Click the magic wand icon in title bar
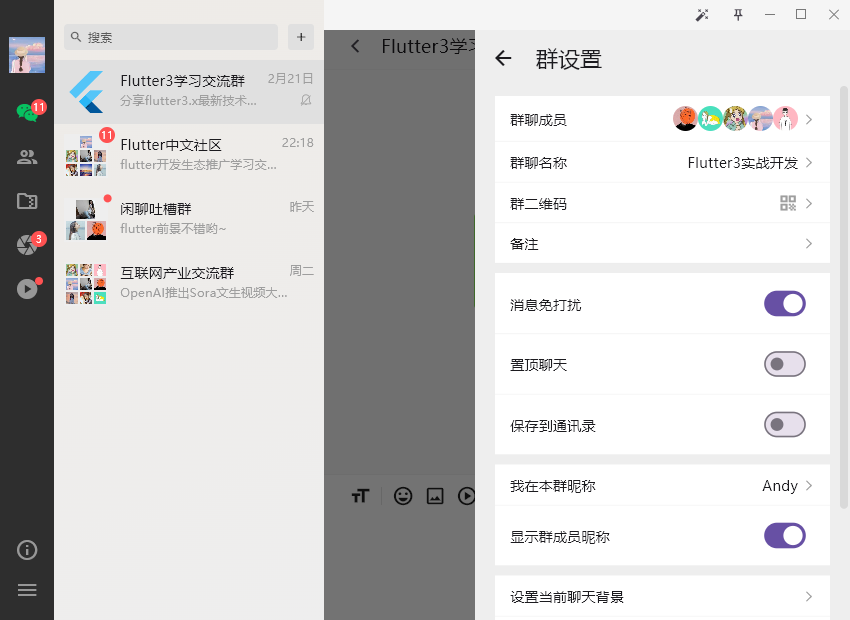This screenshot has width=850, height=620. tap(702, 15)
